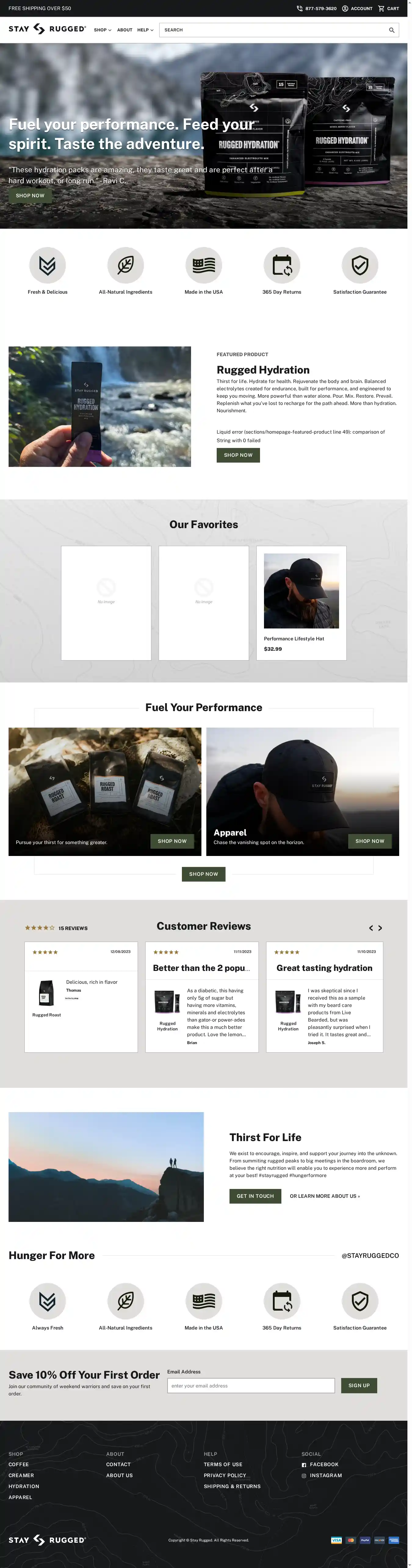Click the search magnifier icon
Screen dimensions: 412x1568
[x=391, y=30]
